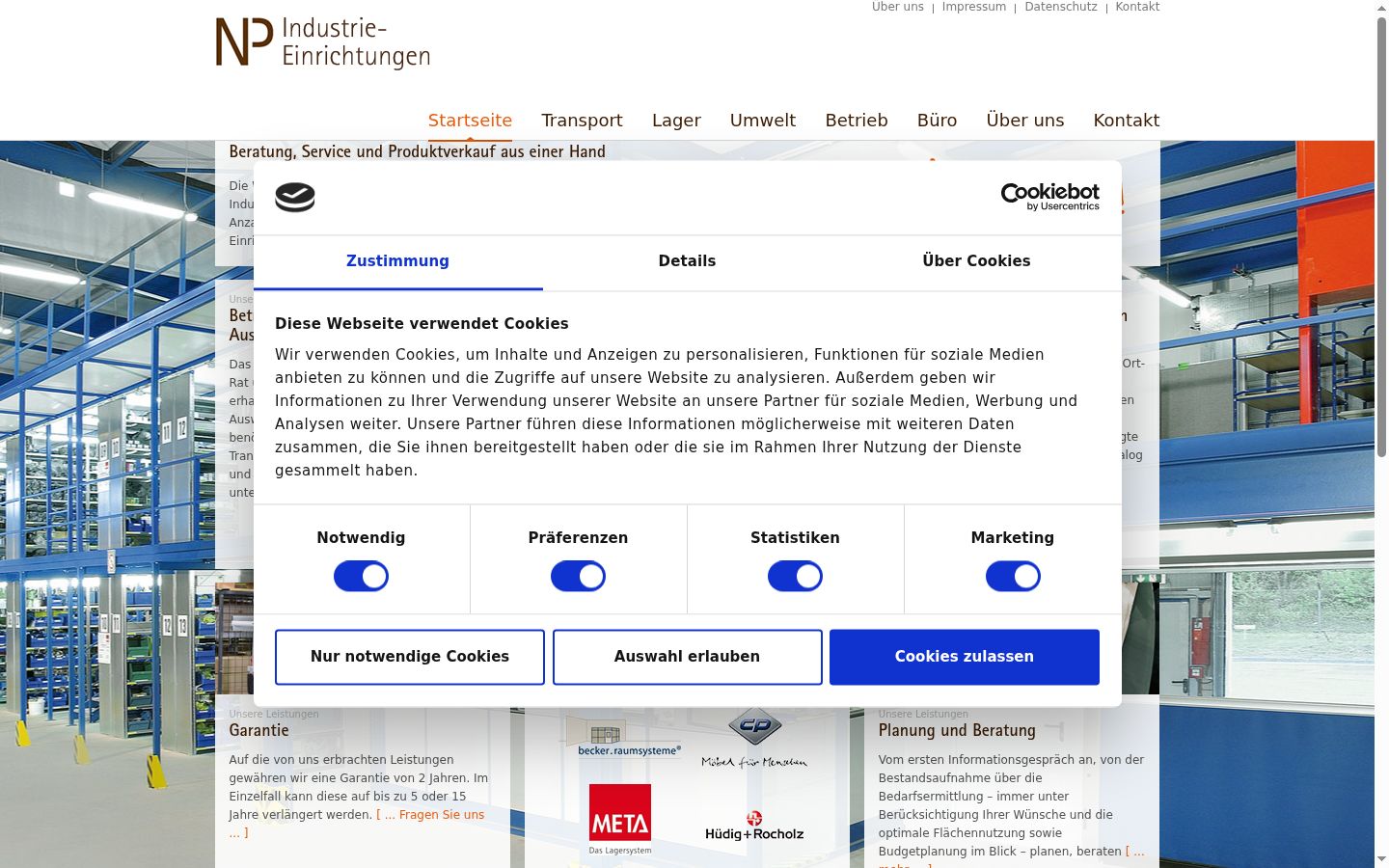Open the small Kontakt header link
Screen dimensions: 1389x868
coord(1137,7)
